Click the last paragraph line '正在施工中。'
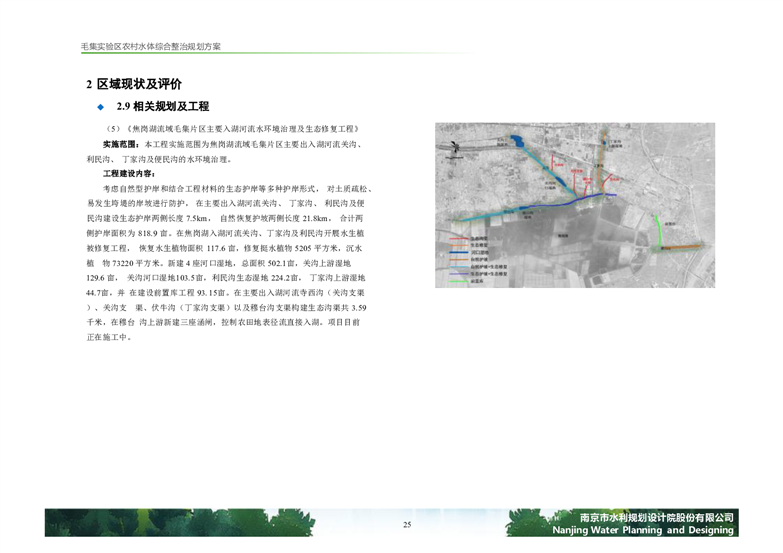783x553 pixels. pos(110,338)
